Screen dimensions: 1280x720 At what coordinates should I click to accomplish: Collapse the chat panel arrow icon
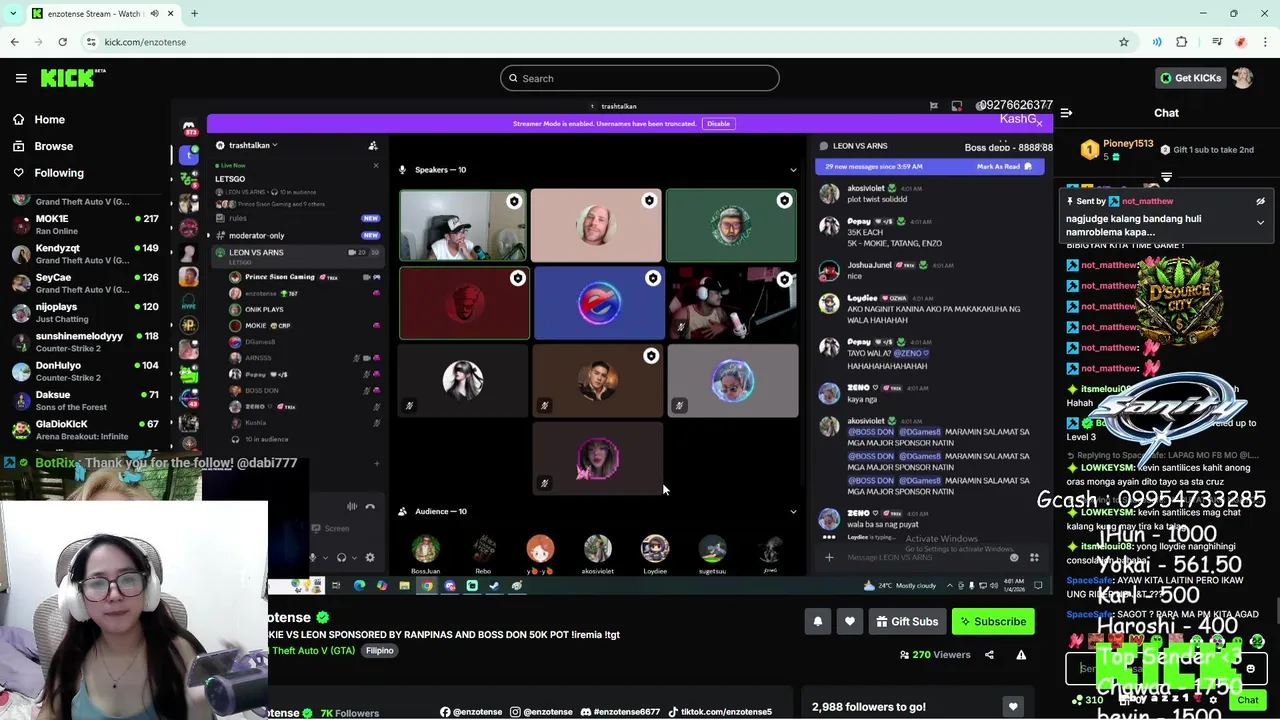tap(1066, 113)
